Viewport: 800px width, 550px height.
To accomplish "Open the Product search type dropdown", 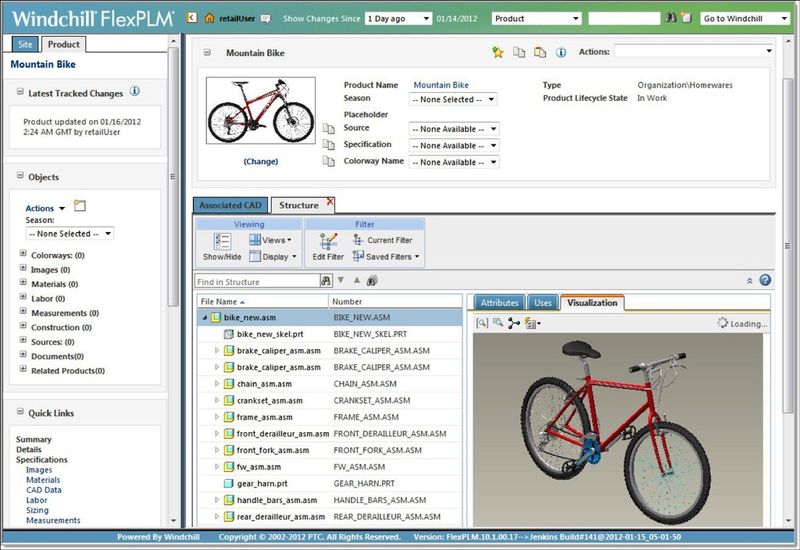I will [x=536, y=18].
